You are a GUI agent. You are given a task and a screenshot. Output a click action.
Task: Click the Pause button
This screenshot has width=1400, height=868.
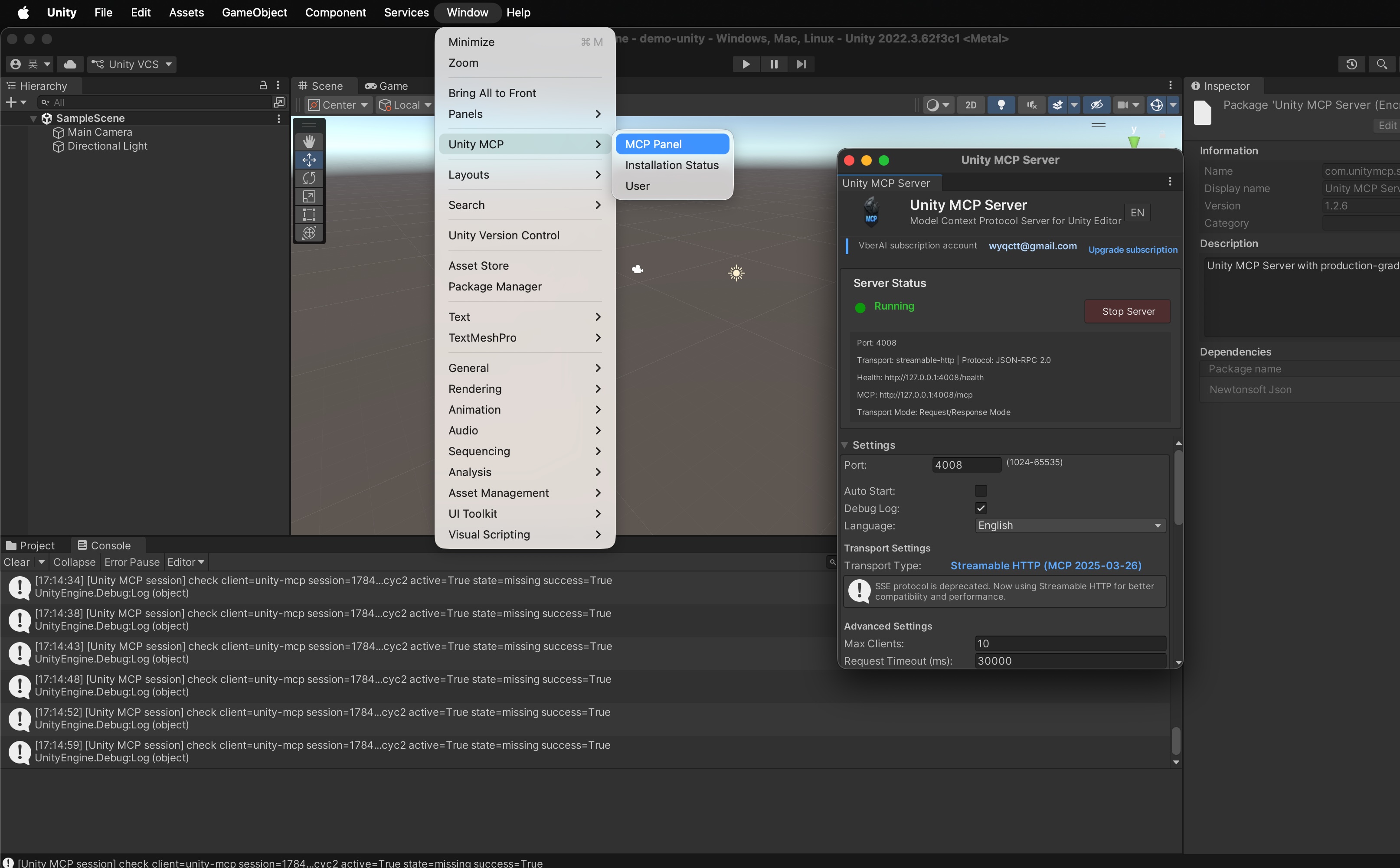773,64
